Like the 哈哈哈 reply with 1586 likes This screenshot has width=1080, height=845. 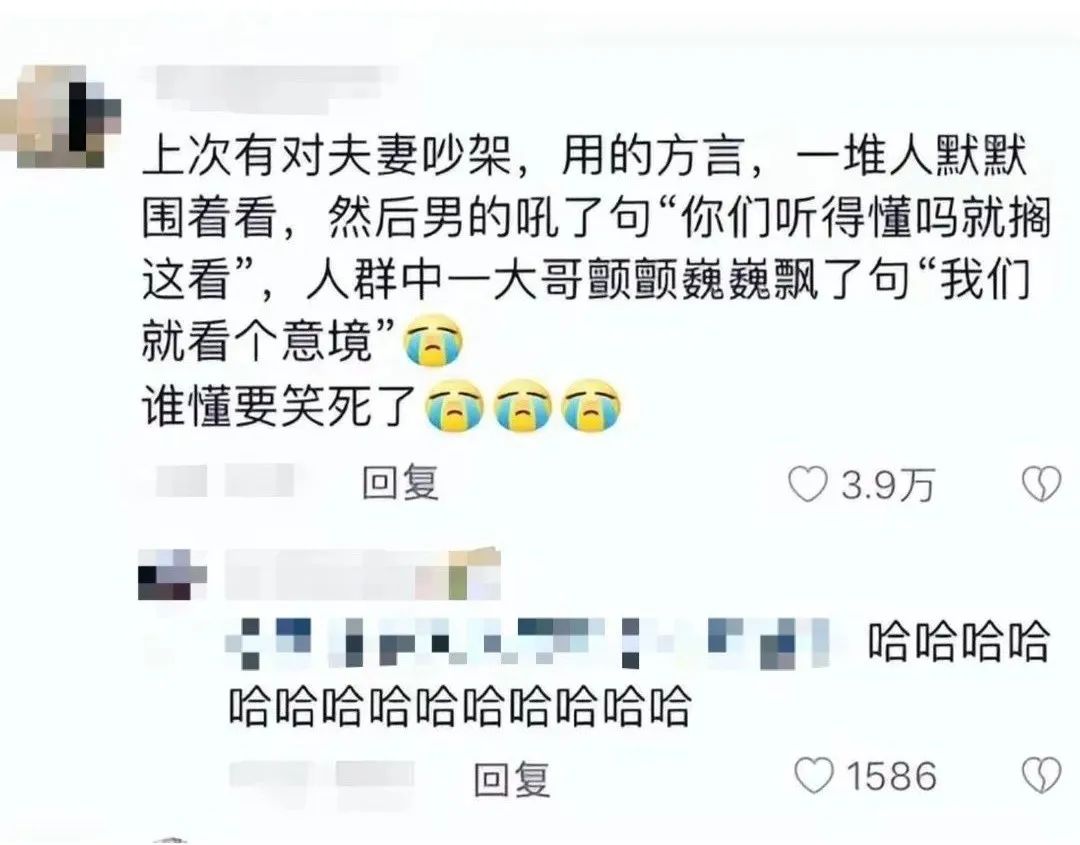813,775
